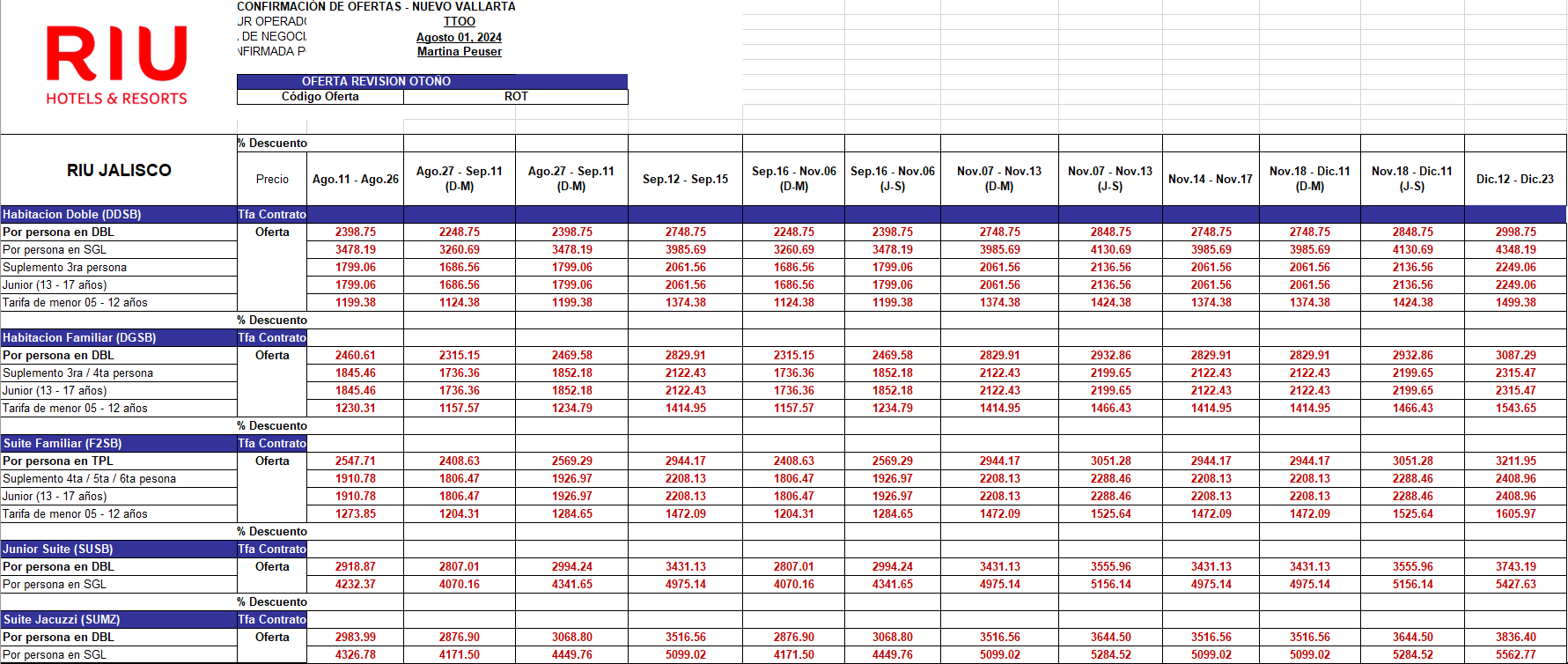Click the value 1230.31 under Ago.11 - Ago.26
Viewport: 1568px width, 664px height.
pyautogui.click(x=356, y=408)
